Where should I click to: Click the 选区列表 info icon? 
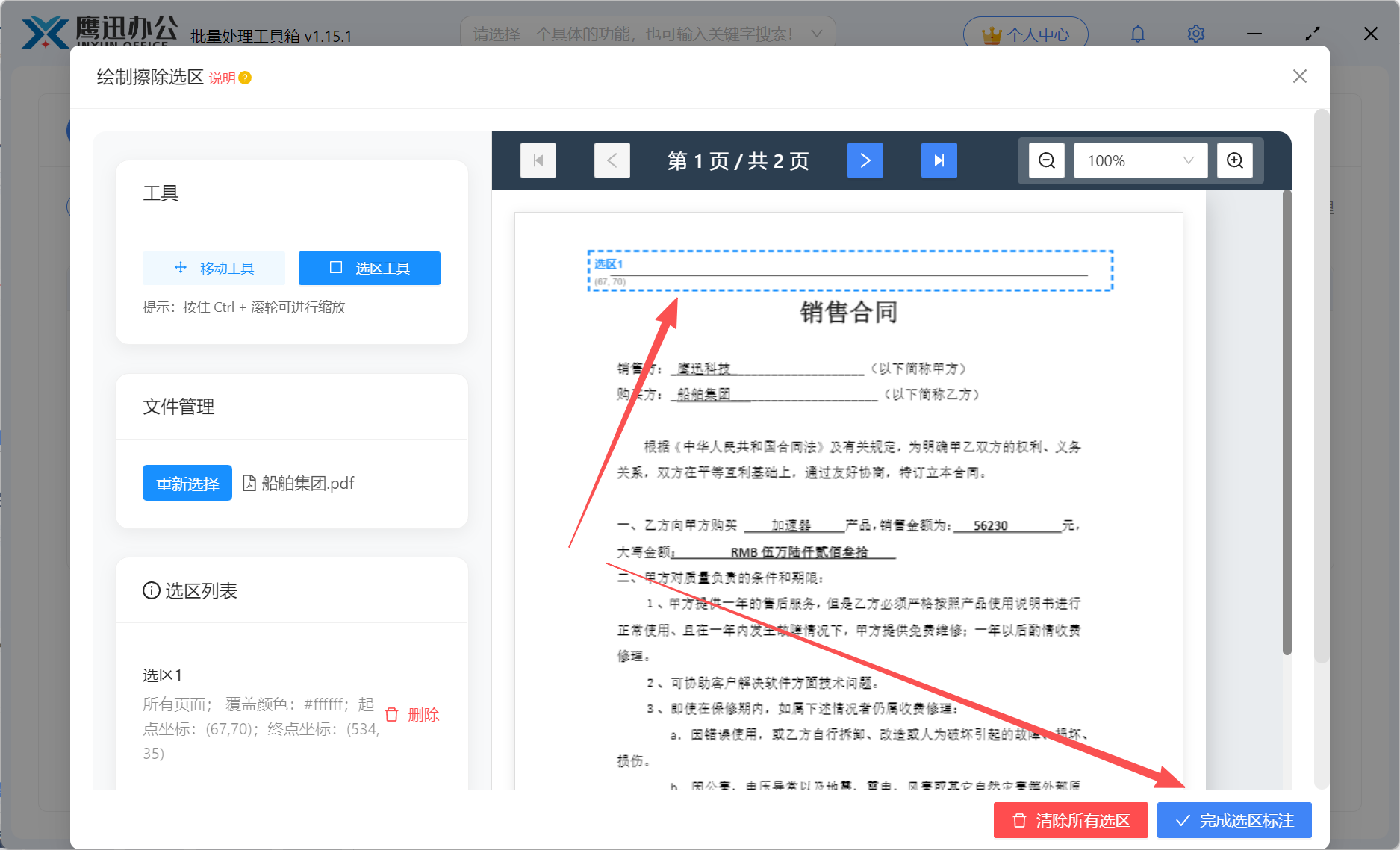pyautogui.click(x=152, y=590)
